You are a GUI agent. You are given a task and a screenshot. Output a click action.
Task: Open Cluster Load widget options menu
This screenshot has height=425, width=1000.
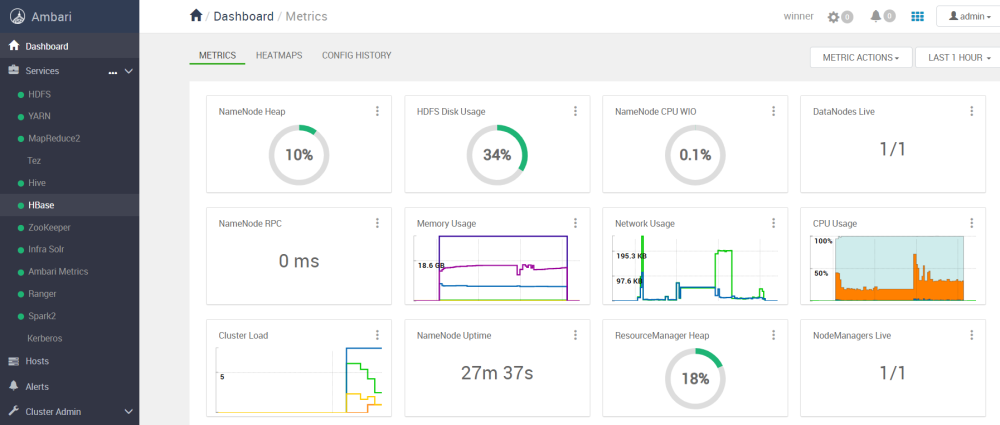coord(377,334)
